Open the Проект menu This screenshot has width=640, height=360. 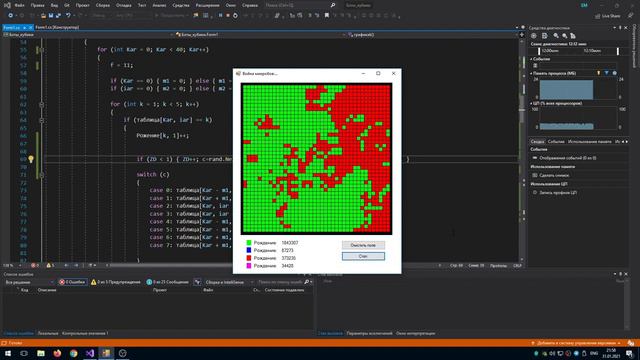coord(82,5)
